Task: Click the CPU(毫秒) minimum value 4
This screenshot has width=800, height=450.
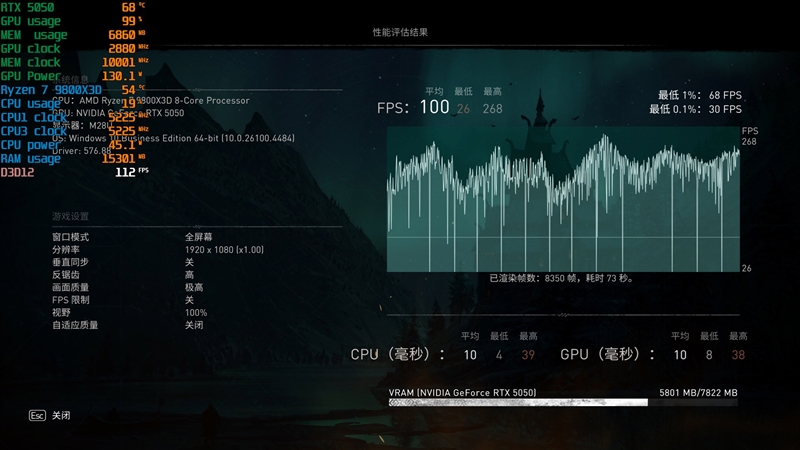Action: [x=499, y=355]
